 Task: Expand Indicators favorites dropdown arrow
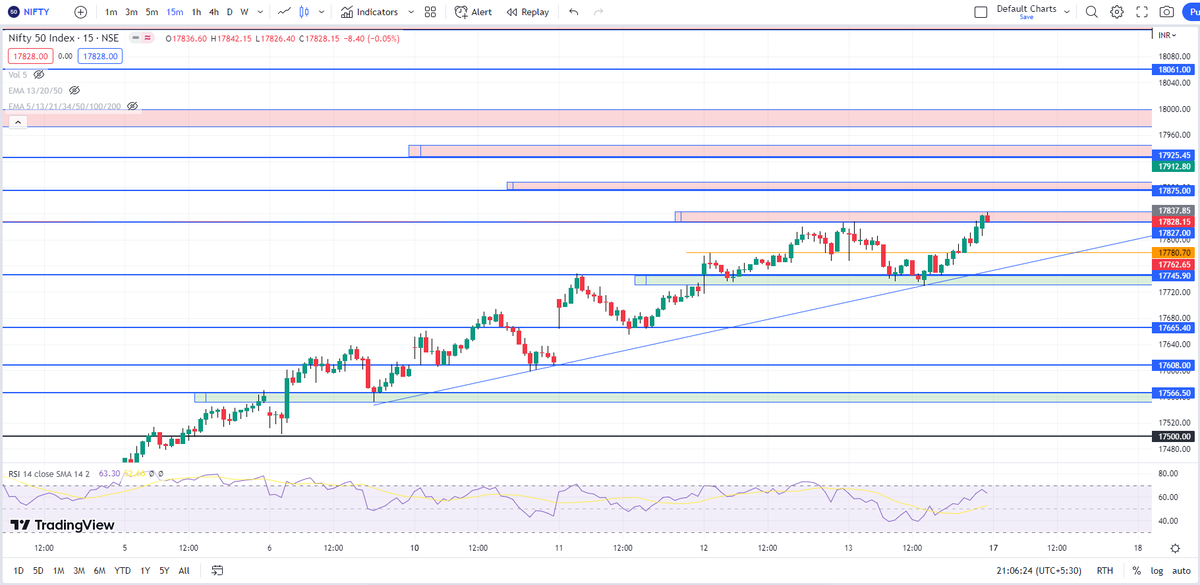pyautogui.click(x=410, y=12)
